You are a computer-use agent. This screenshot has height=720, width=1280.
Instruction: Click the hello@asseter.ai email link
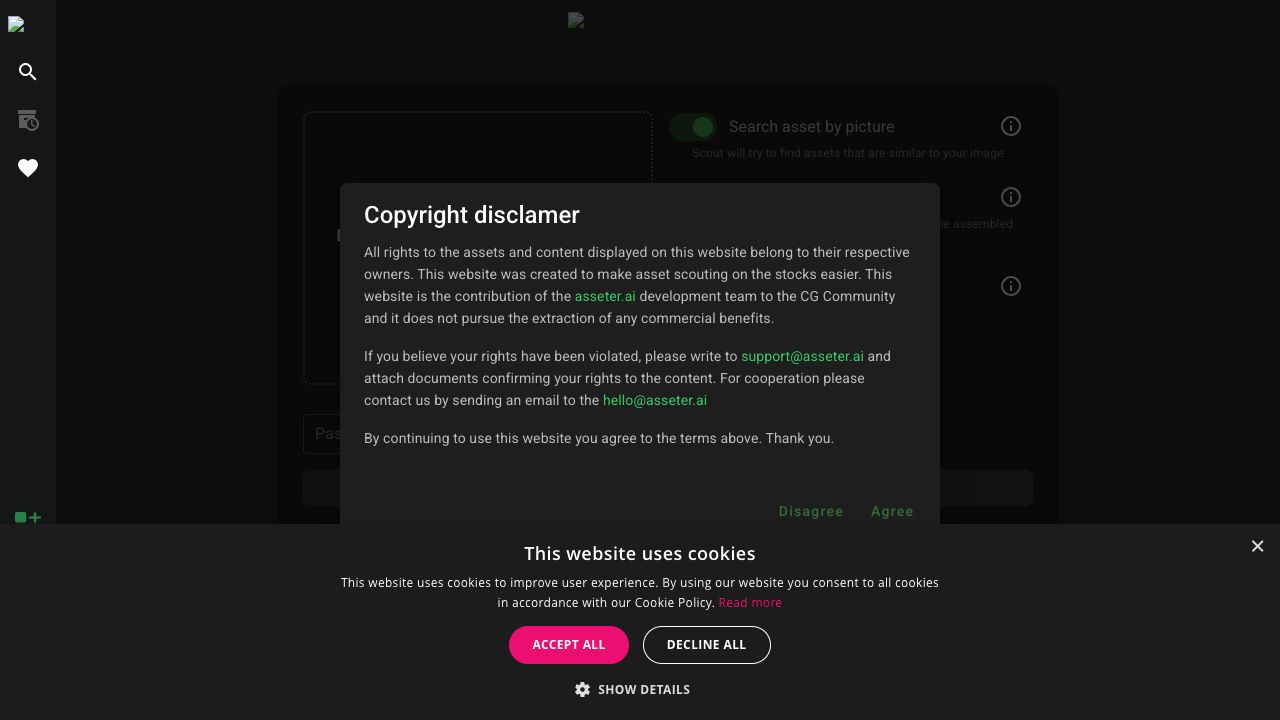pyautogui.click(x=655, y=400)
